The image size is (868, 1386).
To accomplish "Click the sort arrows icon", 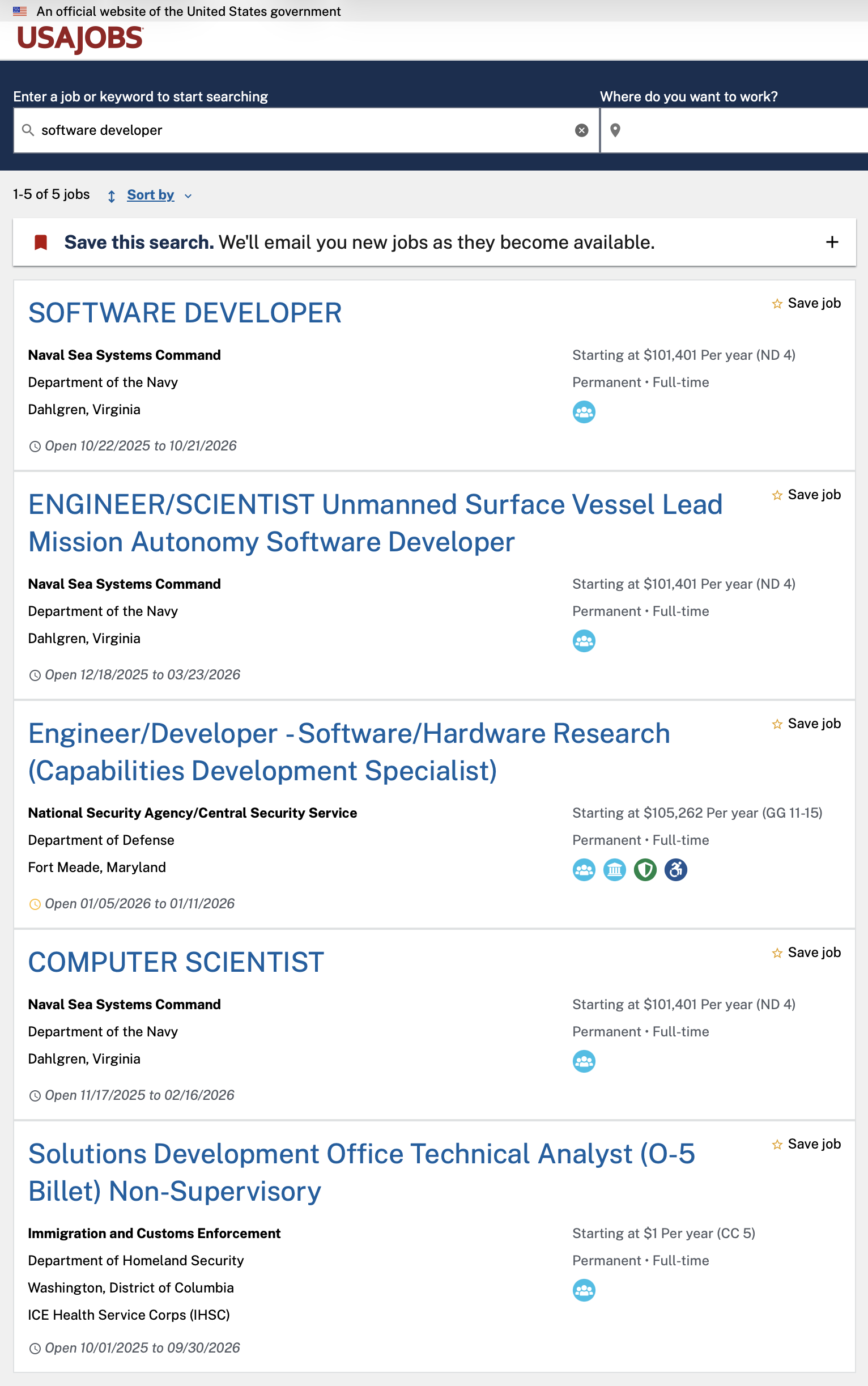I will pos(112,196).
